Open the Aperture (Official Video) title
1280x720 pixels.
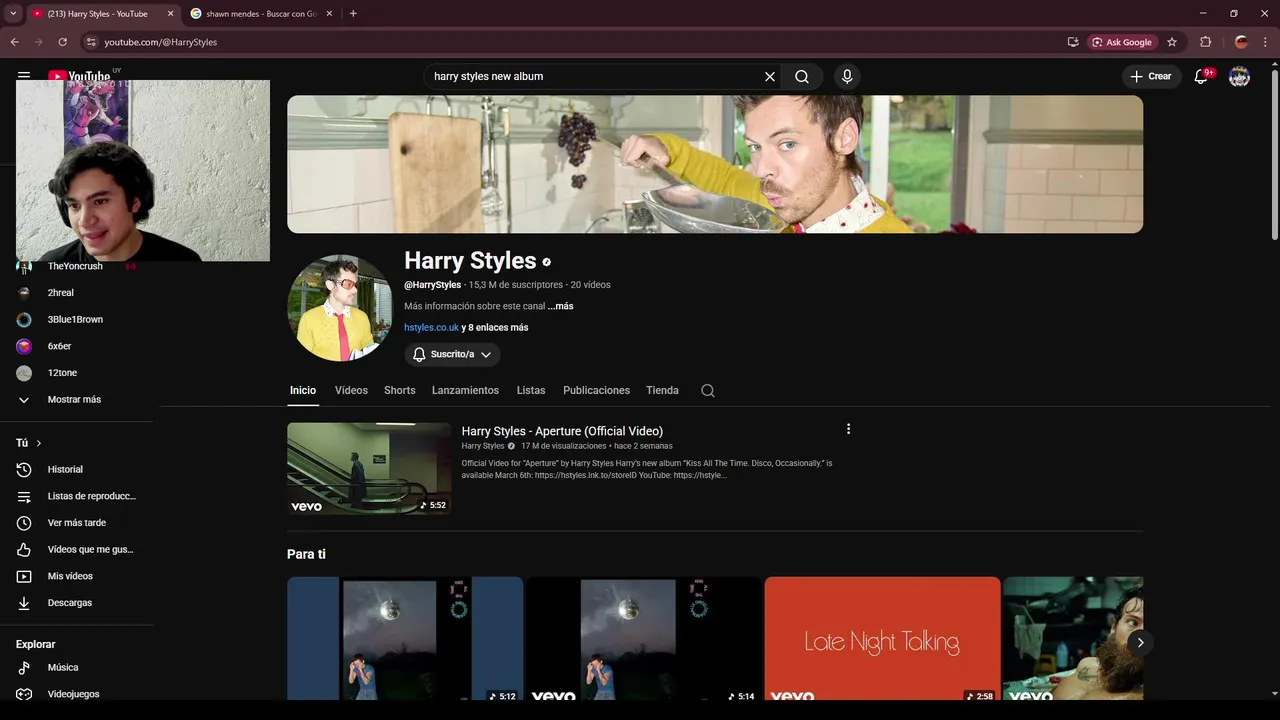point(562,431)
